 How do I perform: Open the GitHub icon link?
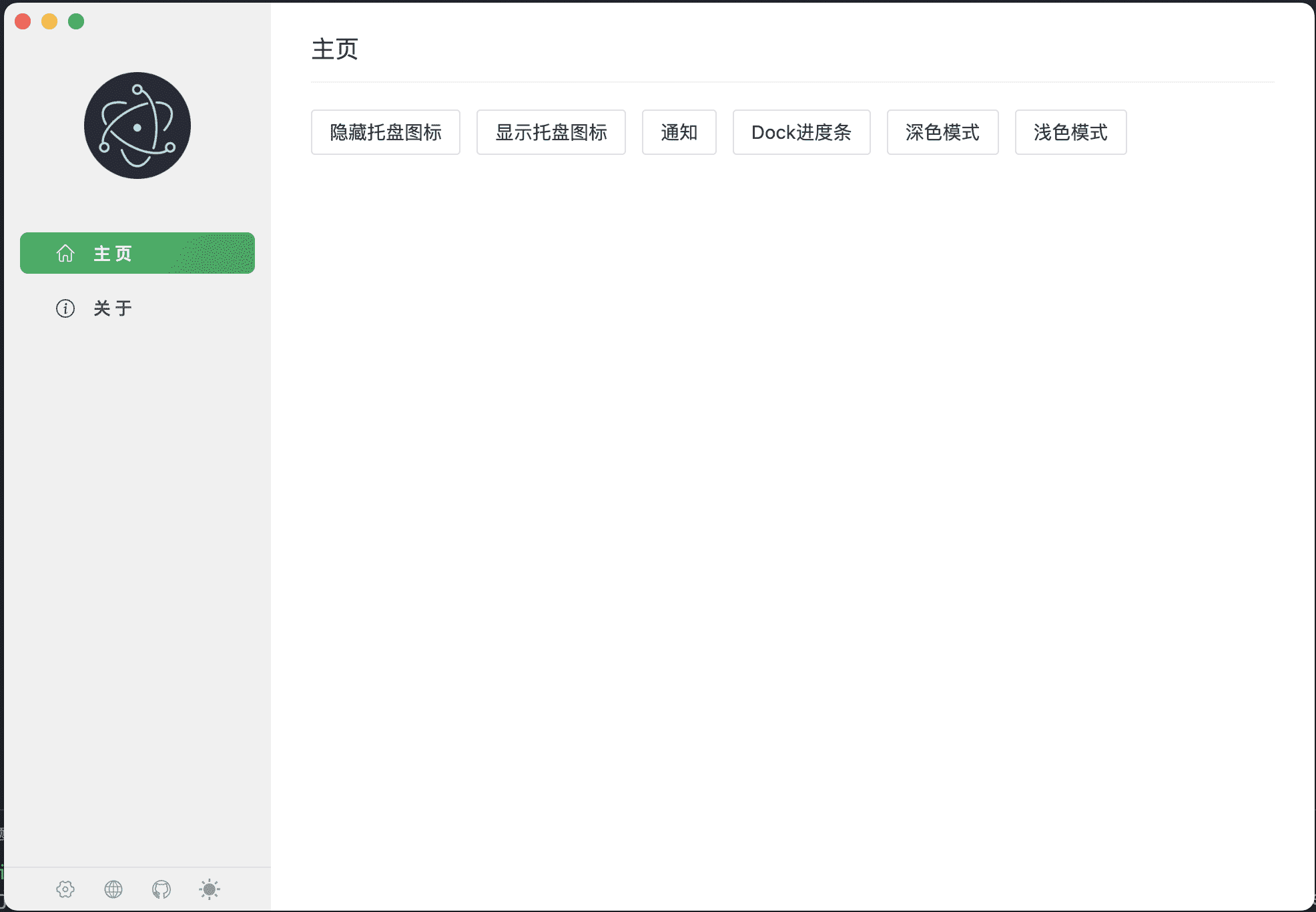[x=161, y=889]
